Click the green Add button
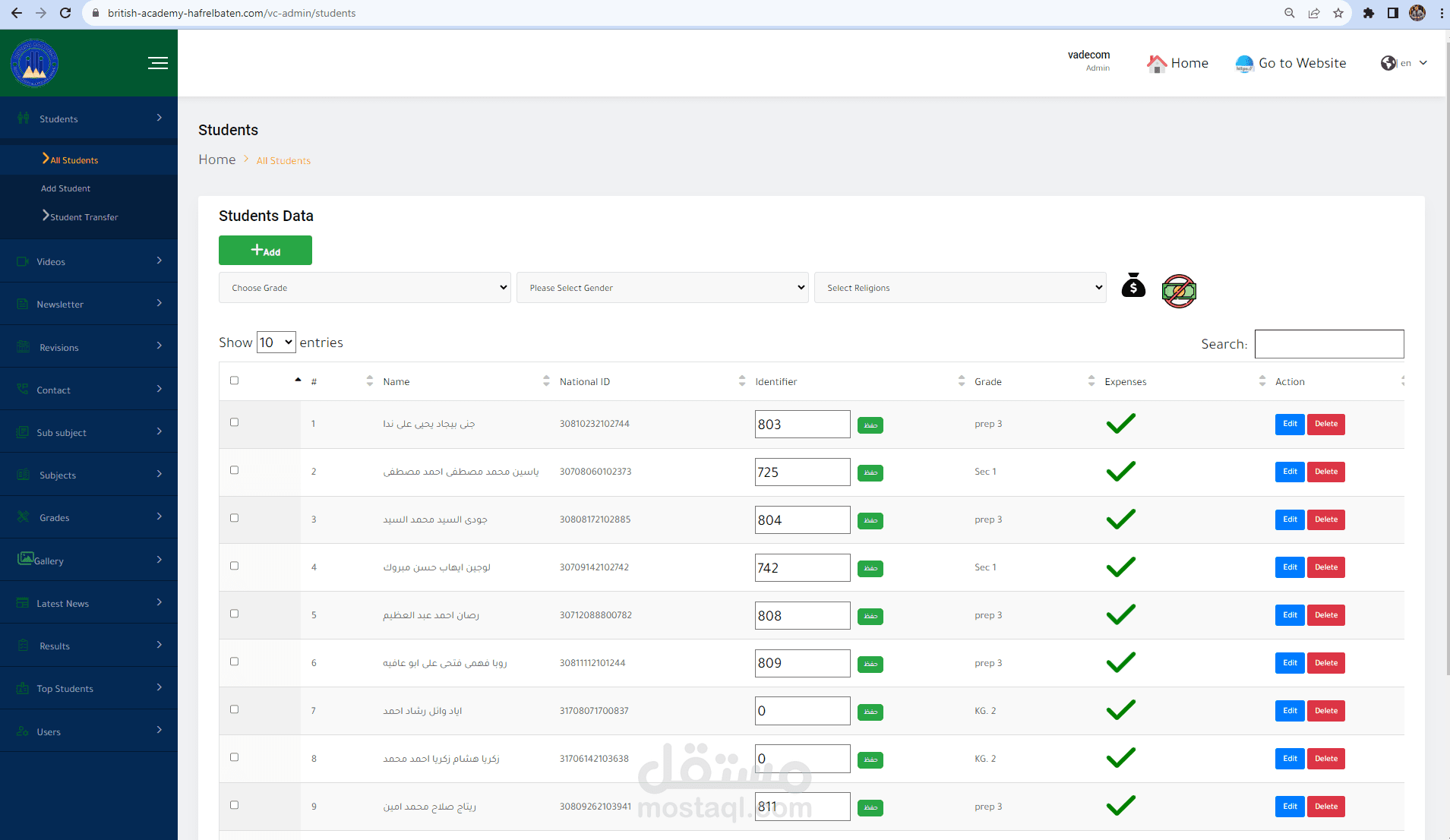 (265, 251)
